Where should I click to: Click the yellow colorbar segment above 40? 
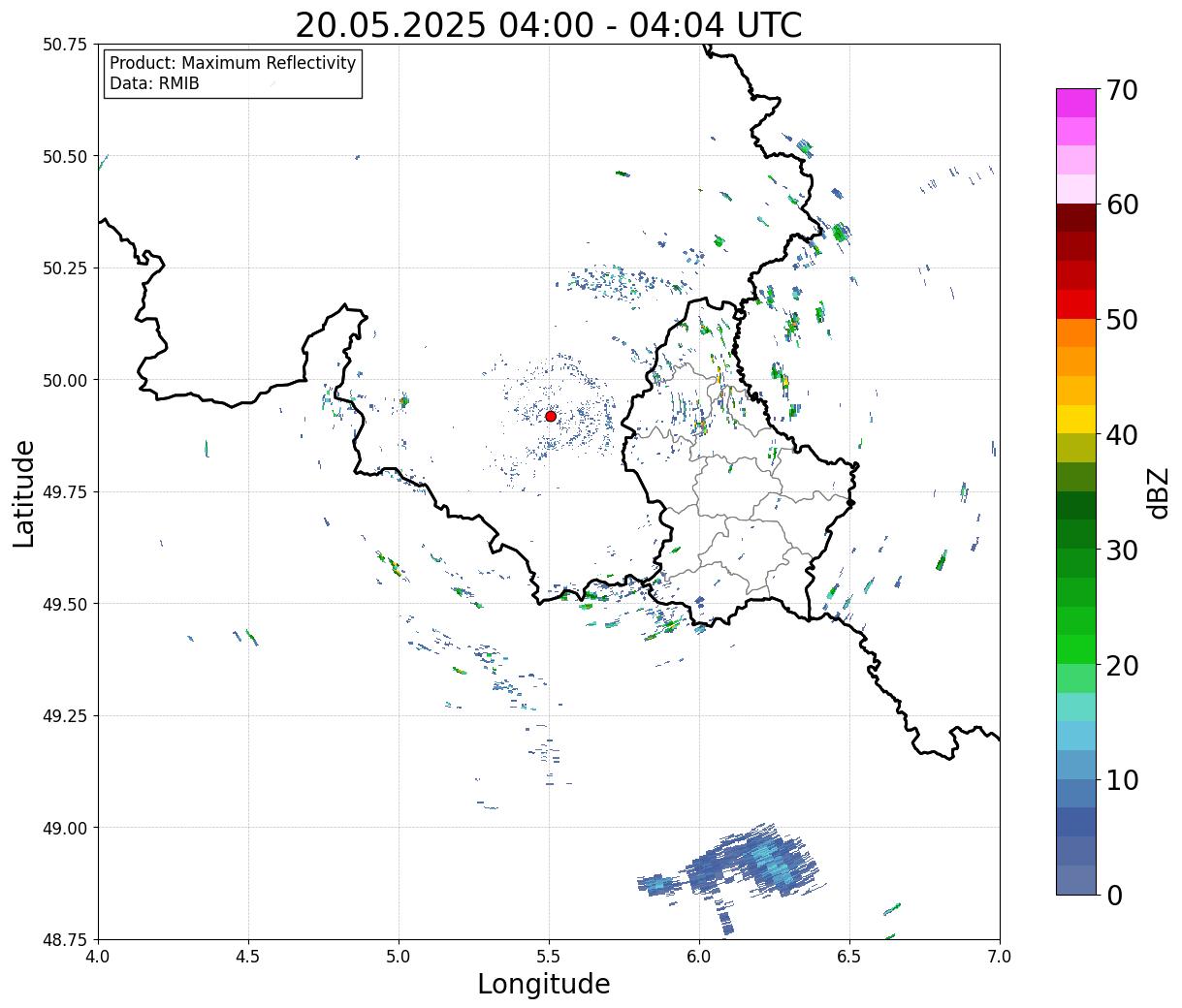(1076, 420)
